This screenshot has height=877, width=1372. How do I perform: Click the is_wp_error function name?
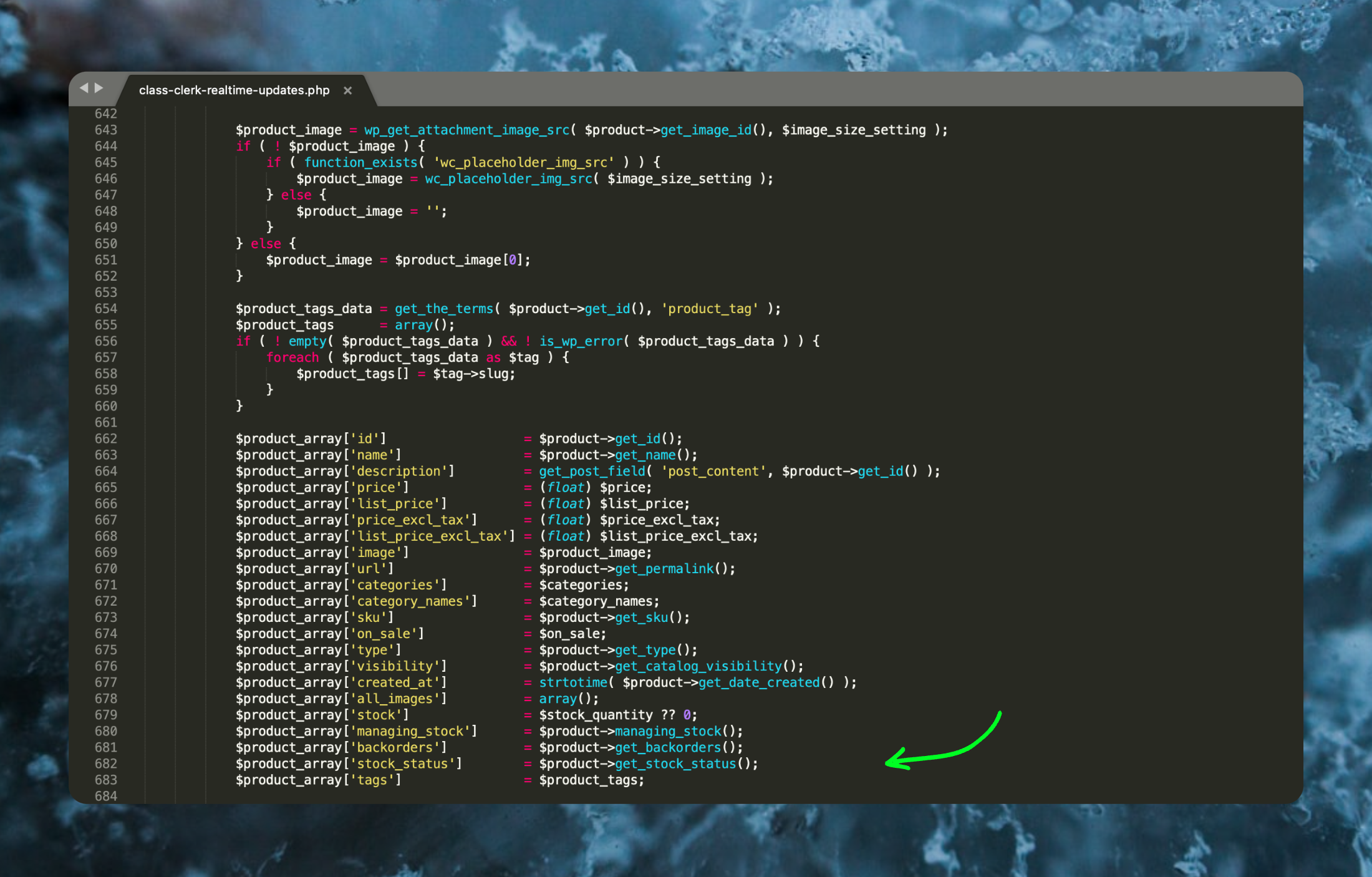[x=581, y=341]
